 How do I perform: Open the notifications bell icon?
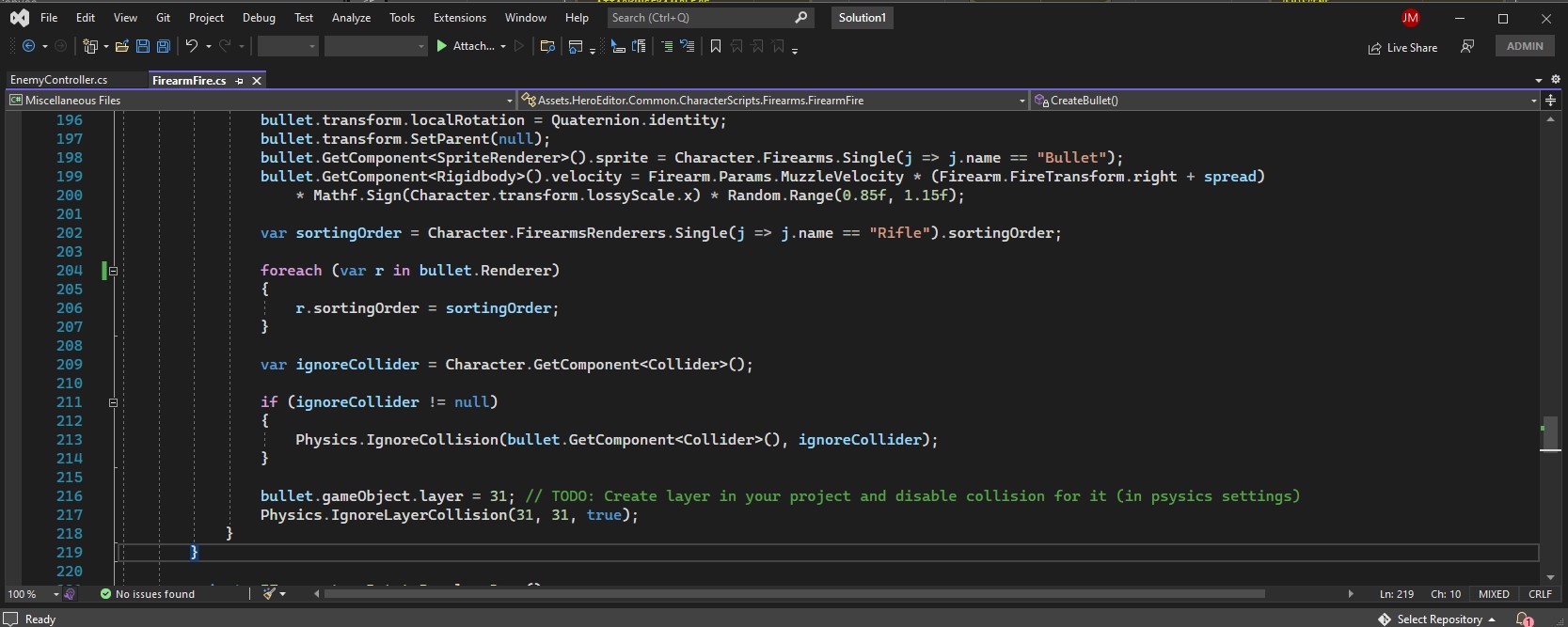(x=1525, y=619)
